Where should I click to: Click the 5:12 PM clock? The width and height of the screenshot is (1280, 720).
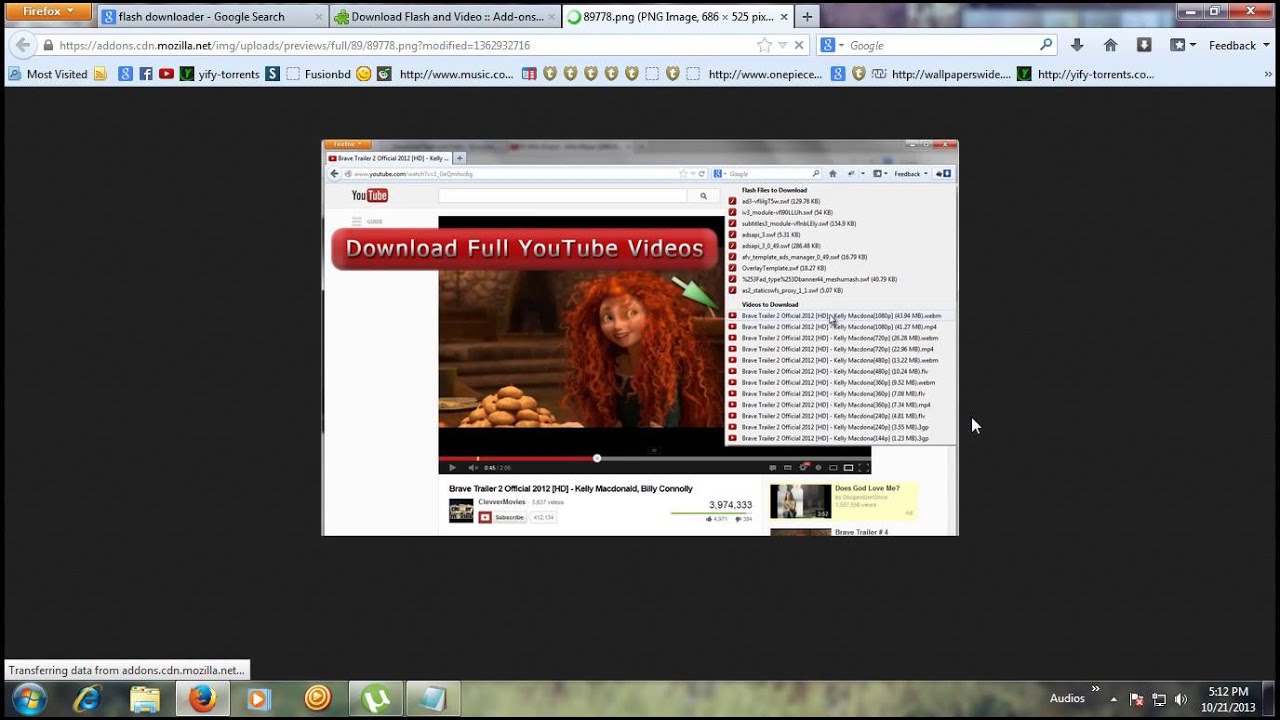point(1228,691)
